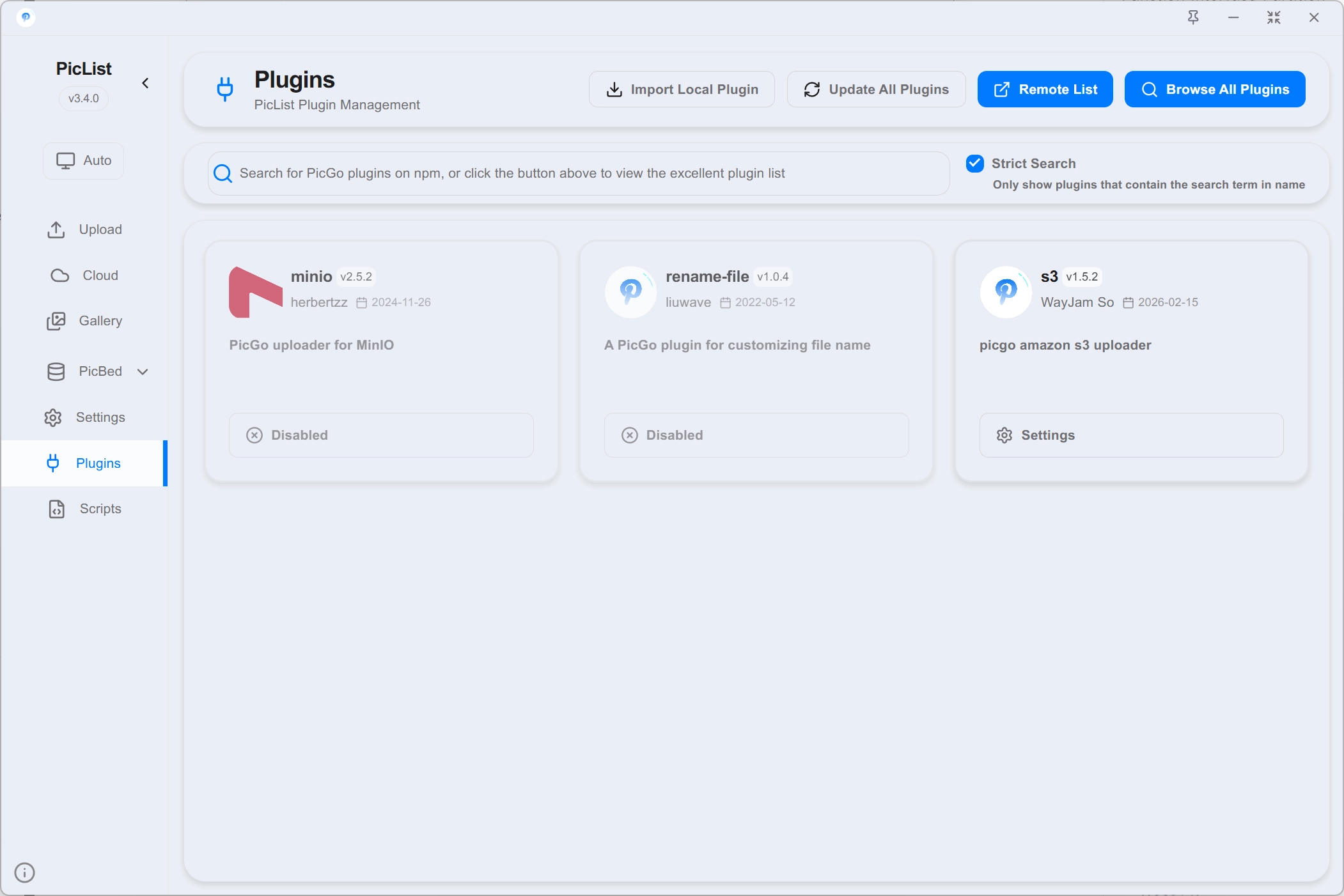Image resolution: width=1344 pixels, height=896 pixels.
Task: Click the rename-file plugin title
Action: (707, 277)
